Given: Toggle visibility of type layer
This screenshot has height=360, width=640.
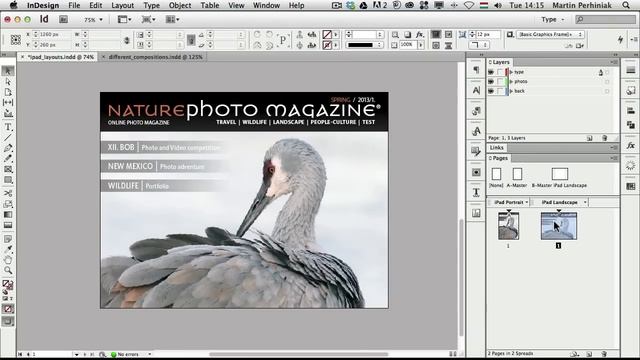Looking at the screenshot, I should [491, 72].
